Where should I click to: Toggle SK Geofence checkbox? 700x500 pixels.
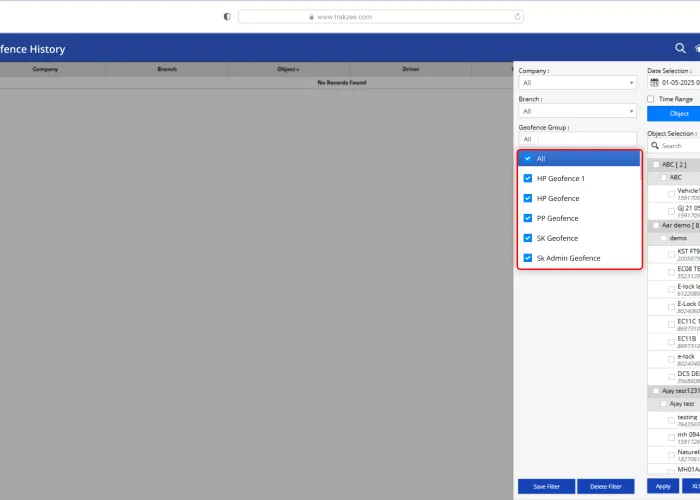click(528, 238)
